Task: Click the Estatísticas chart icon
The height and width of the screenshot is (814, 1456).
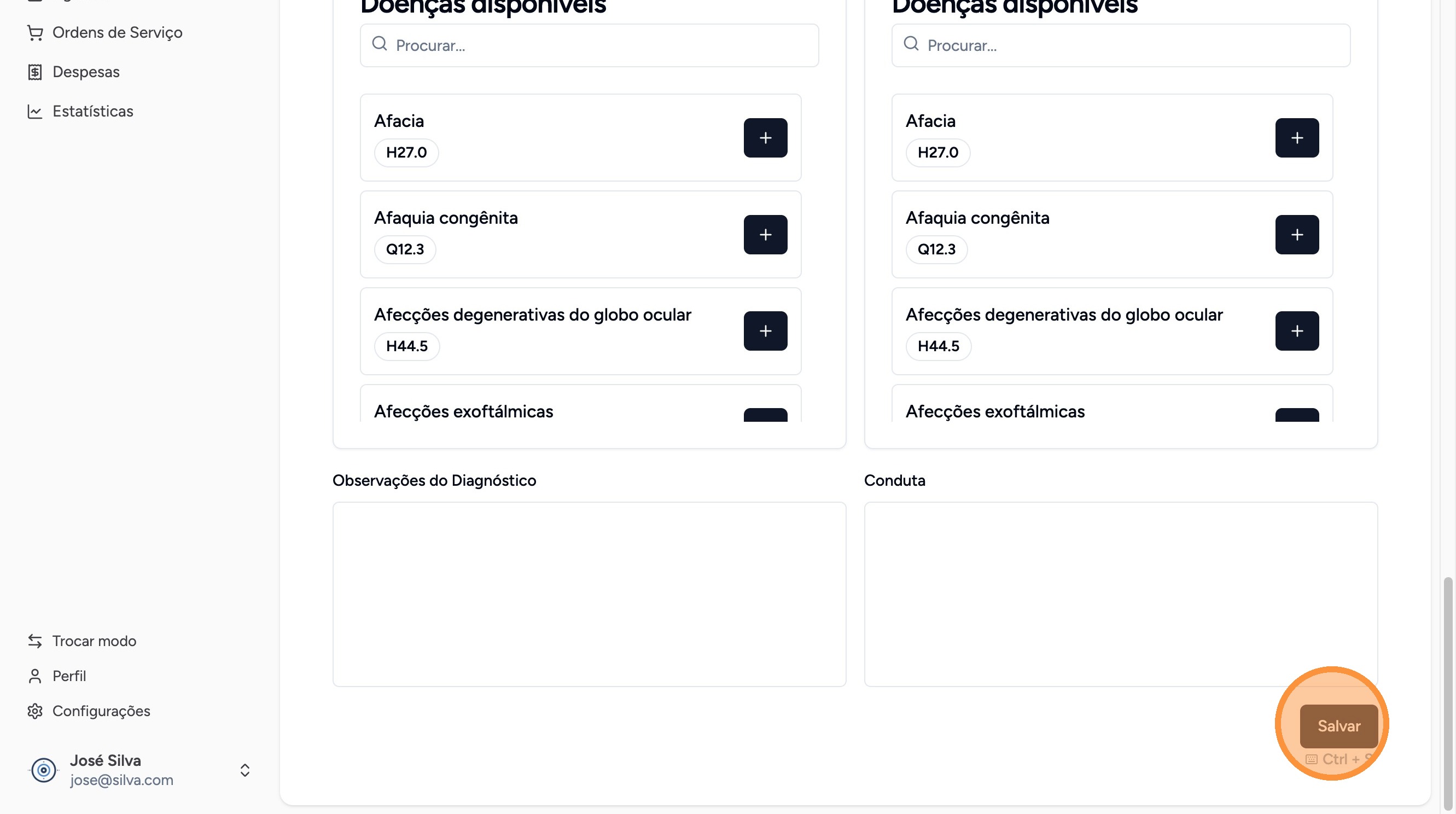Action: tap(35, 112)
